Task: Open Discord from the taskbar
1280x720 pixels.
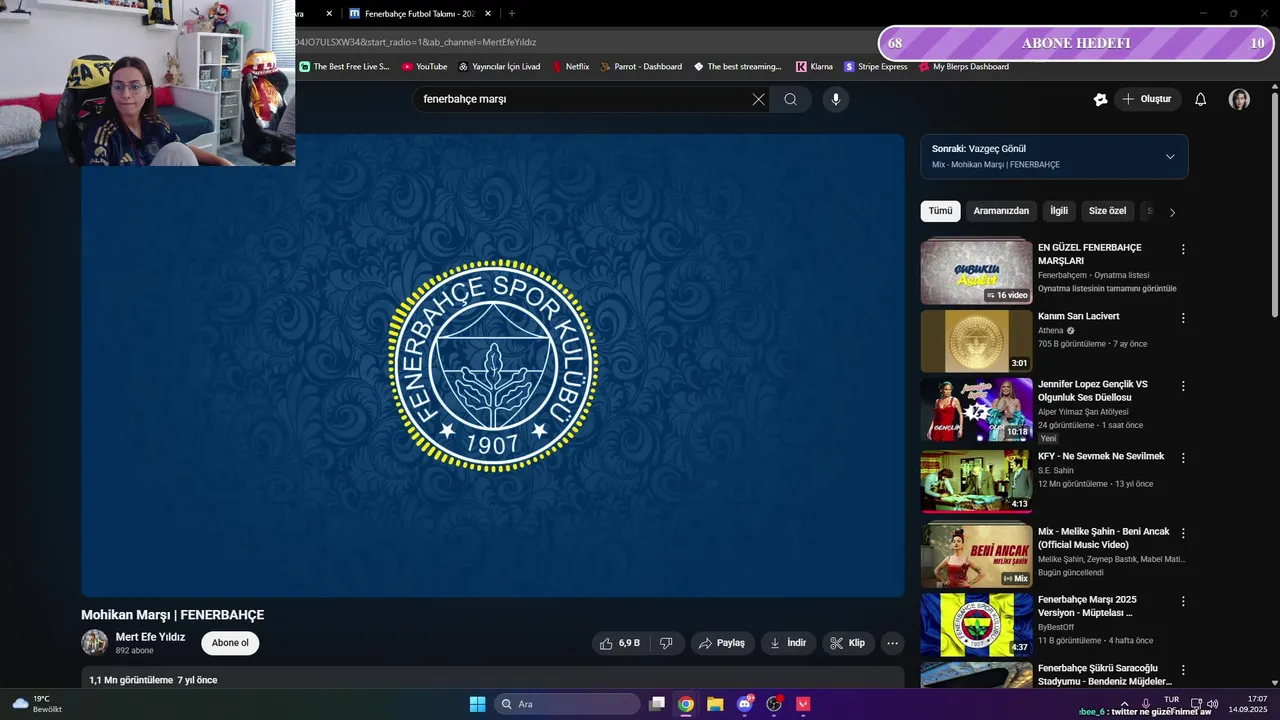Action: 744,704
